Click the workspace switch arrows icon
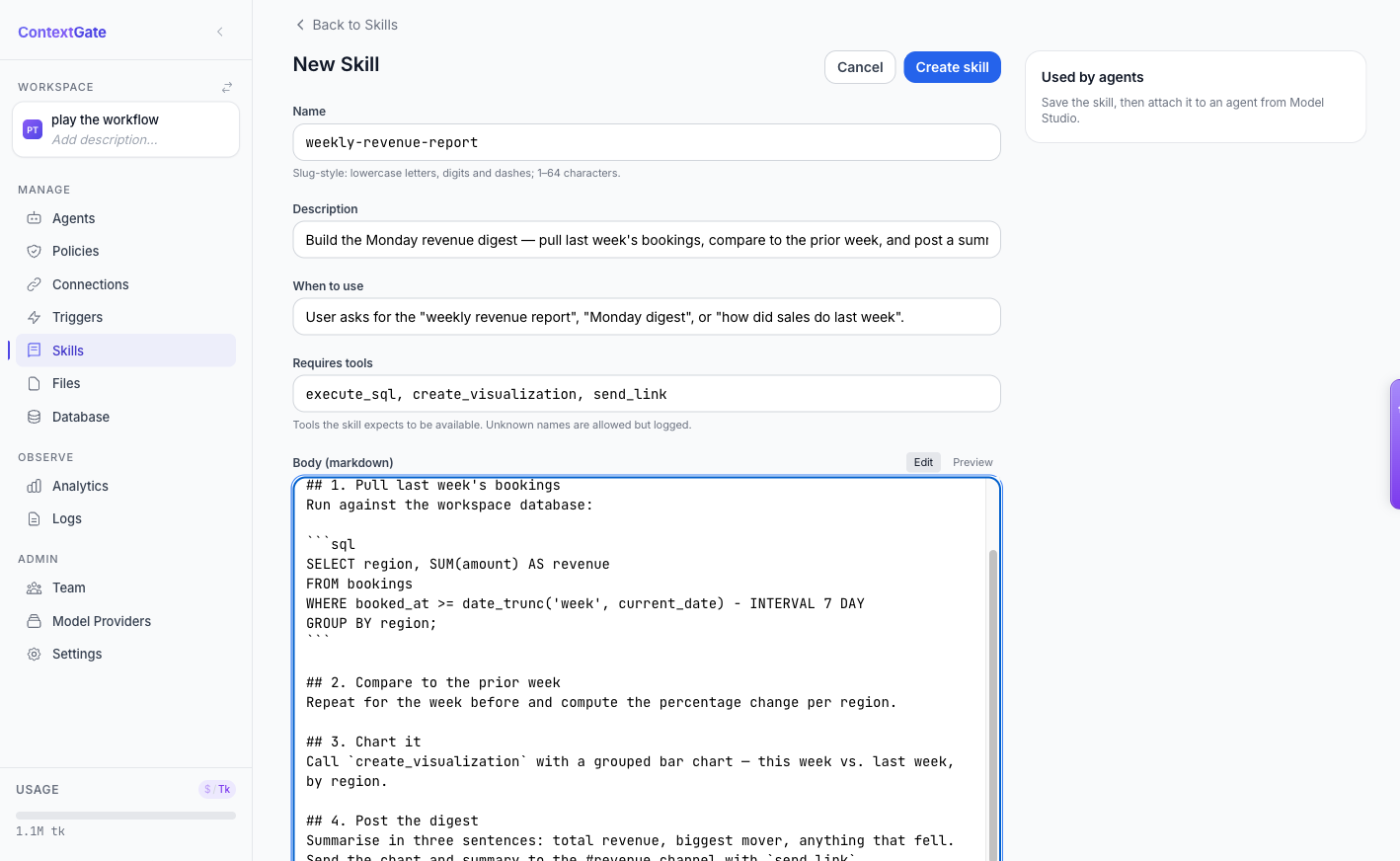 pos(227,87)
